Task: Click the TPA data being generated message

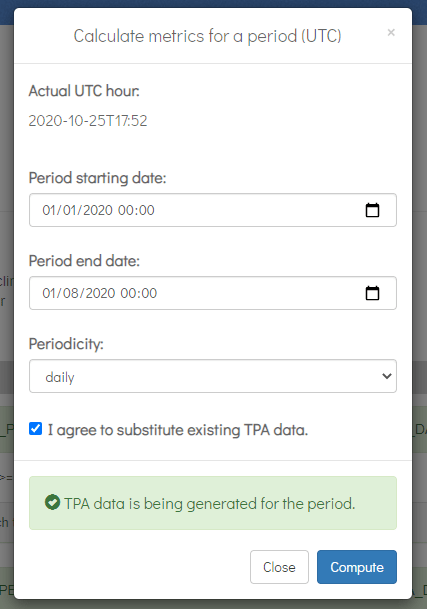Action: click(210, 504)
